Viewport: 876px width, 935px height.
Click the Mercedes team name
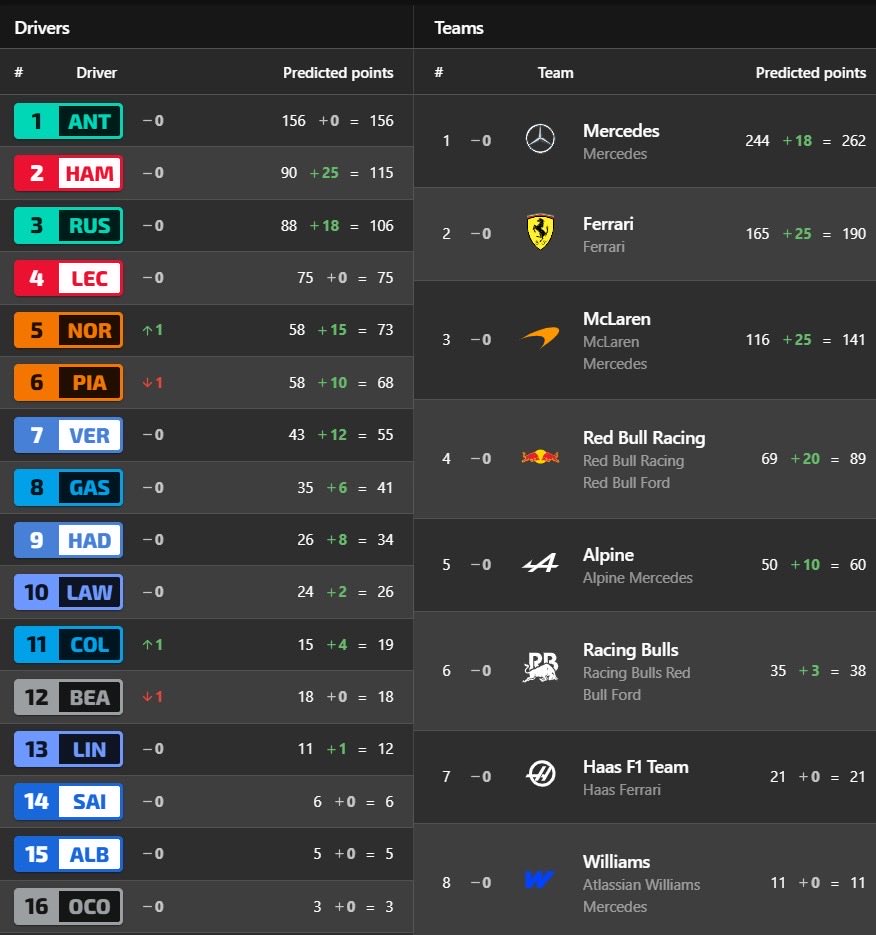(621, 131)
